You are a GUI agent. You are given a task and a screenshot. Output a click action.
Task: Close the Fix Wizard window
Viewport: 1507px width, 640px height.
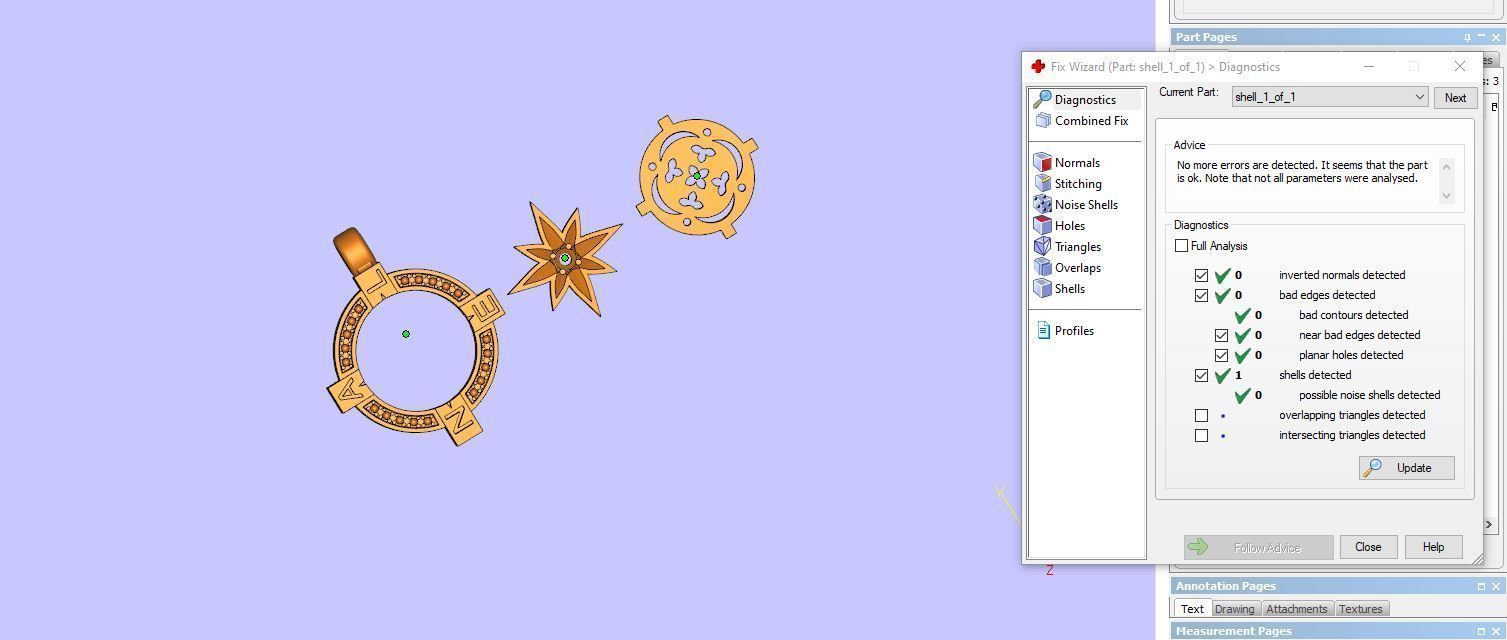pyautogui.click(x=1459, y=66)
